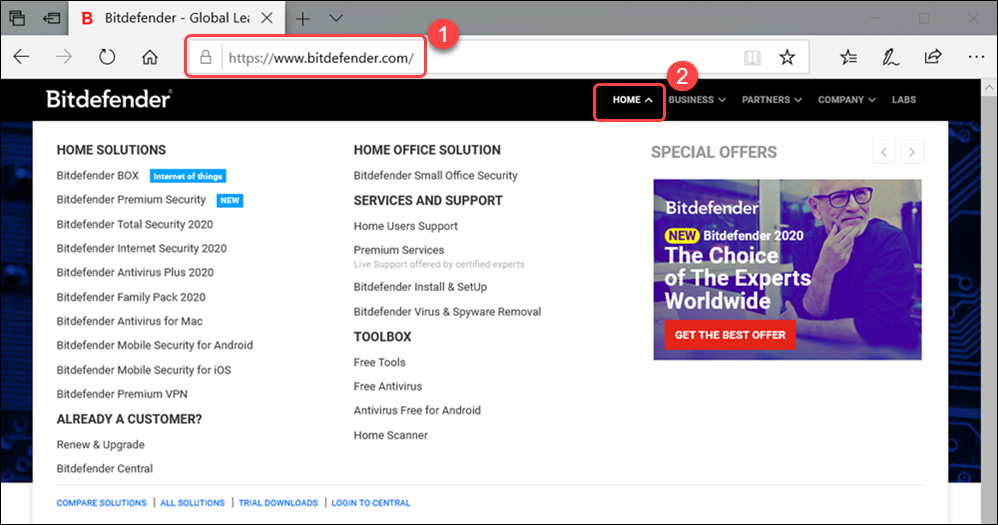The image size is (998, 525).
Task: Open Bitdefender Premium VPN
Action: (122, 395)
